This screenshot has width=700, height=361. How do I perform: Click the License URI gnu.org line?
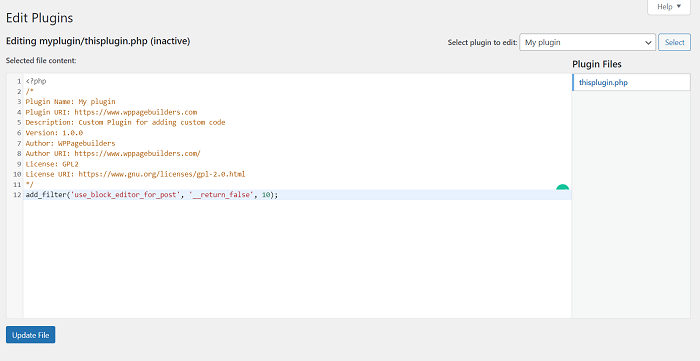coord(135,174)
